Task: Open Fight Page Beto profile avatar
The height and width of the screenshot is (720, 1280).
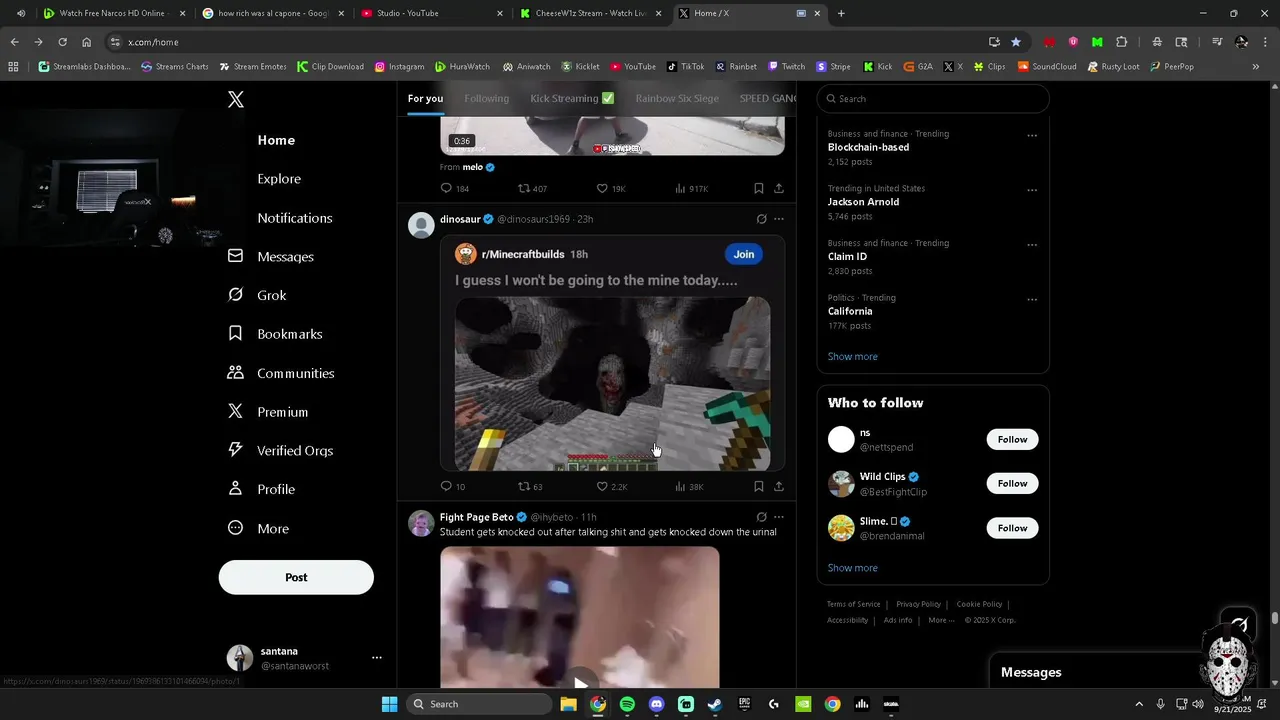Action: [421, 523]
